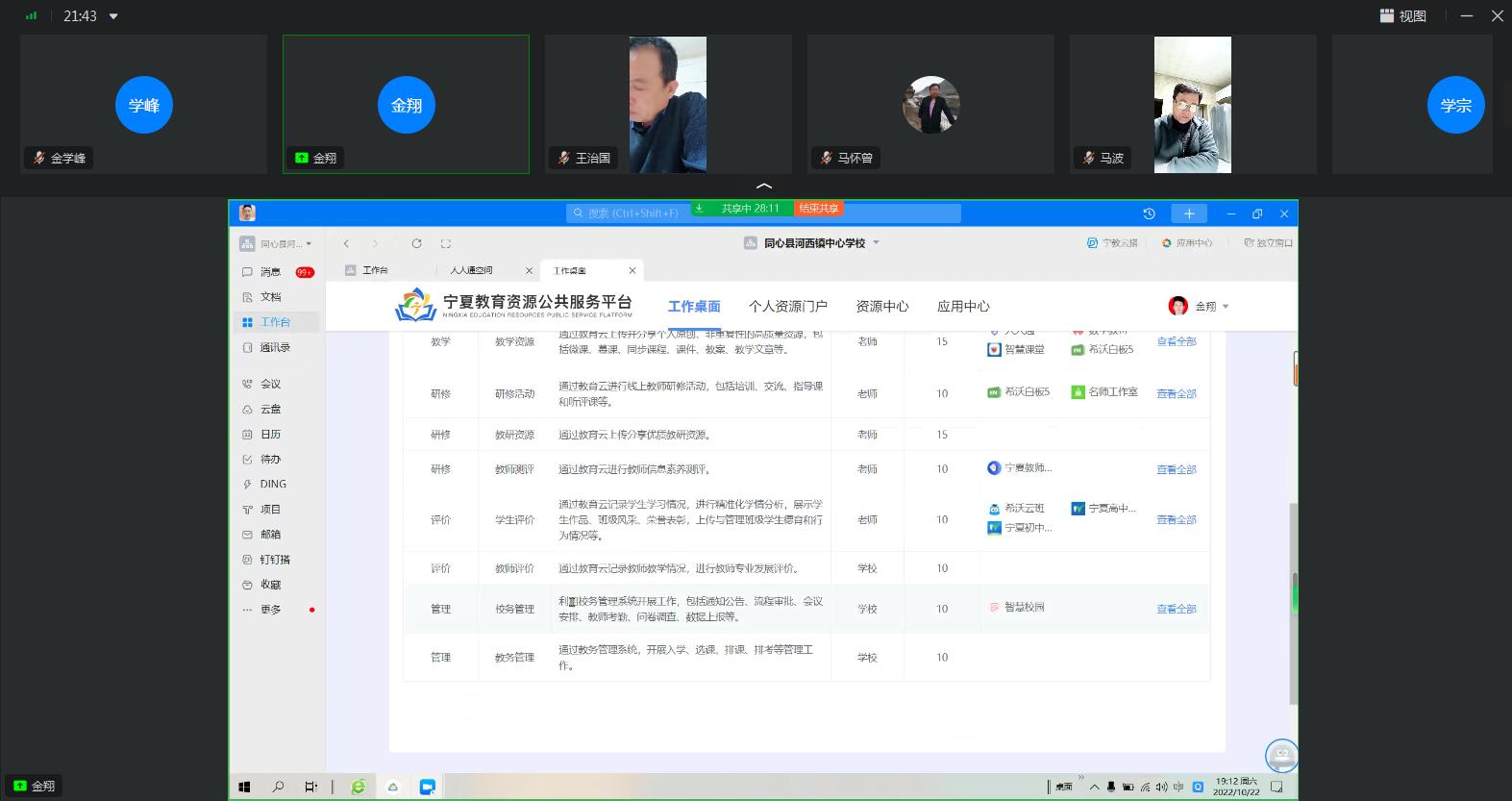Click the refresh page icon
Viewport: 1512px width, 801px height.
click(416, 243)
